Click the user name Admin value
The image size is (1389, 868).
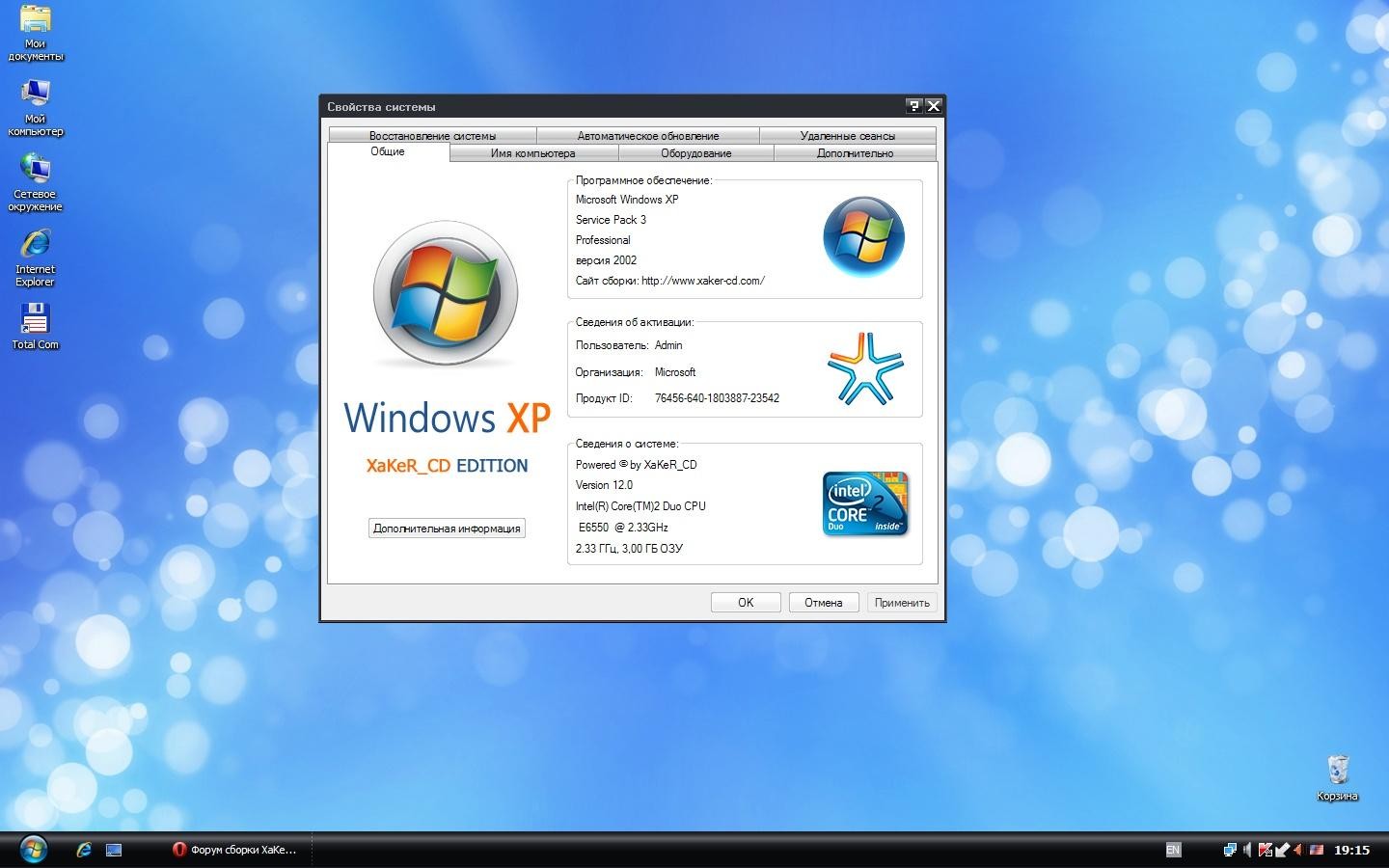668,345
